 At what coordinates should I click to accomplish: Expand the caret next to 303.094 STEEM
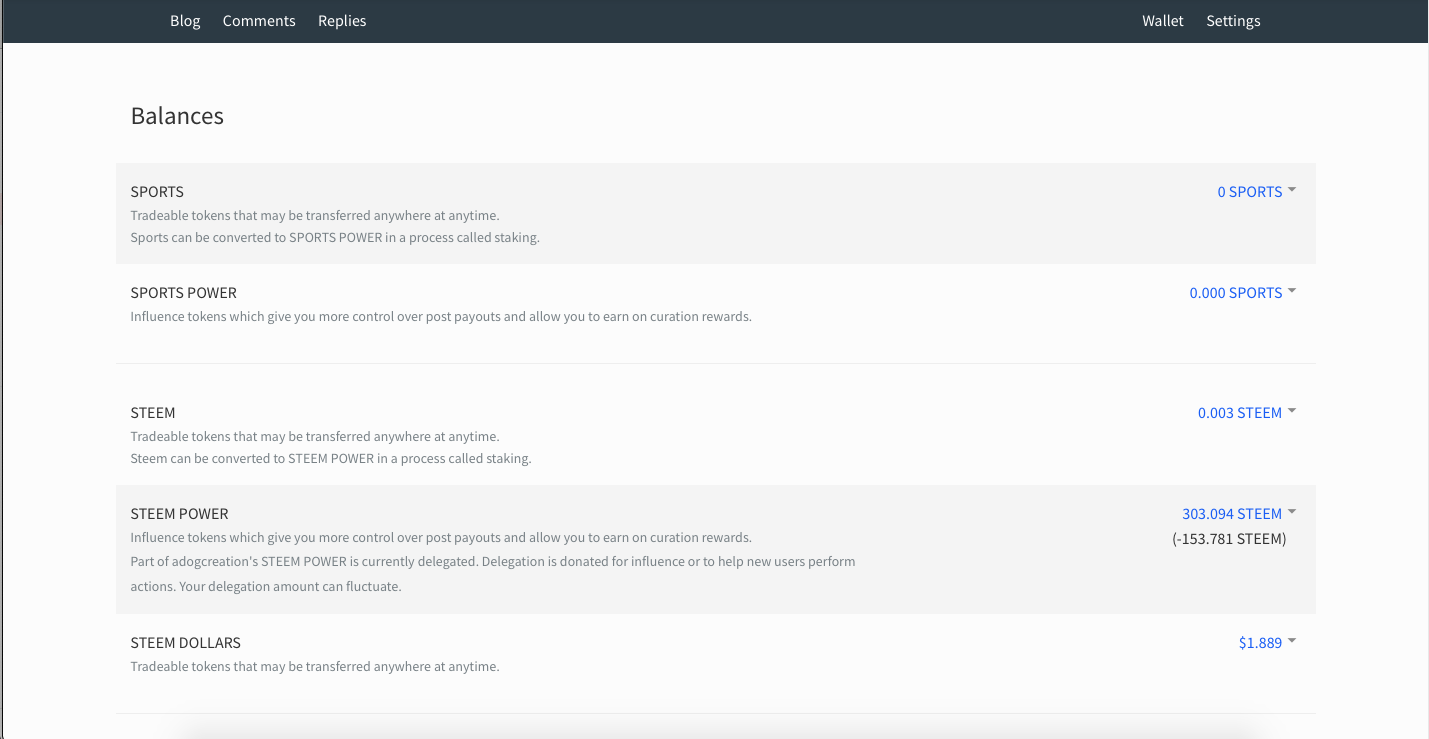(1292, 512)
